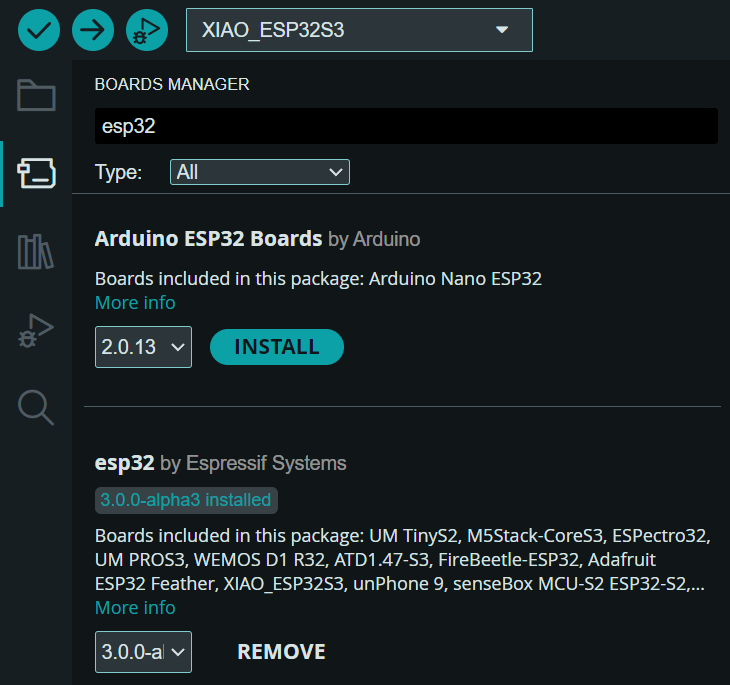Open More info for esp32 by Espressif

click(x=135, y=608)
